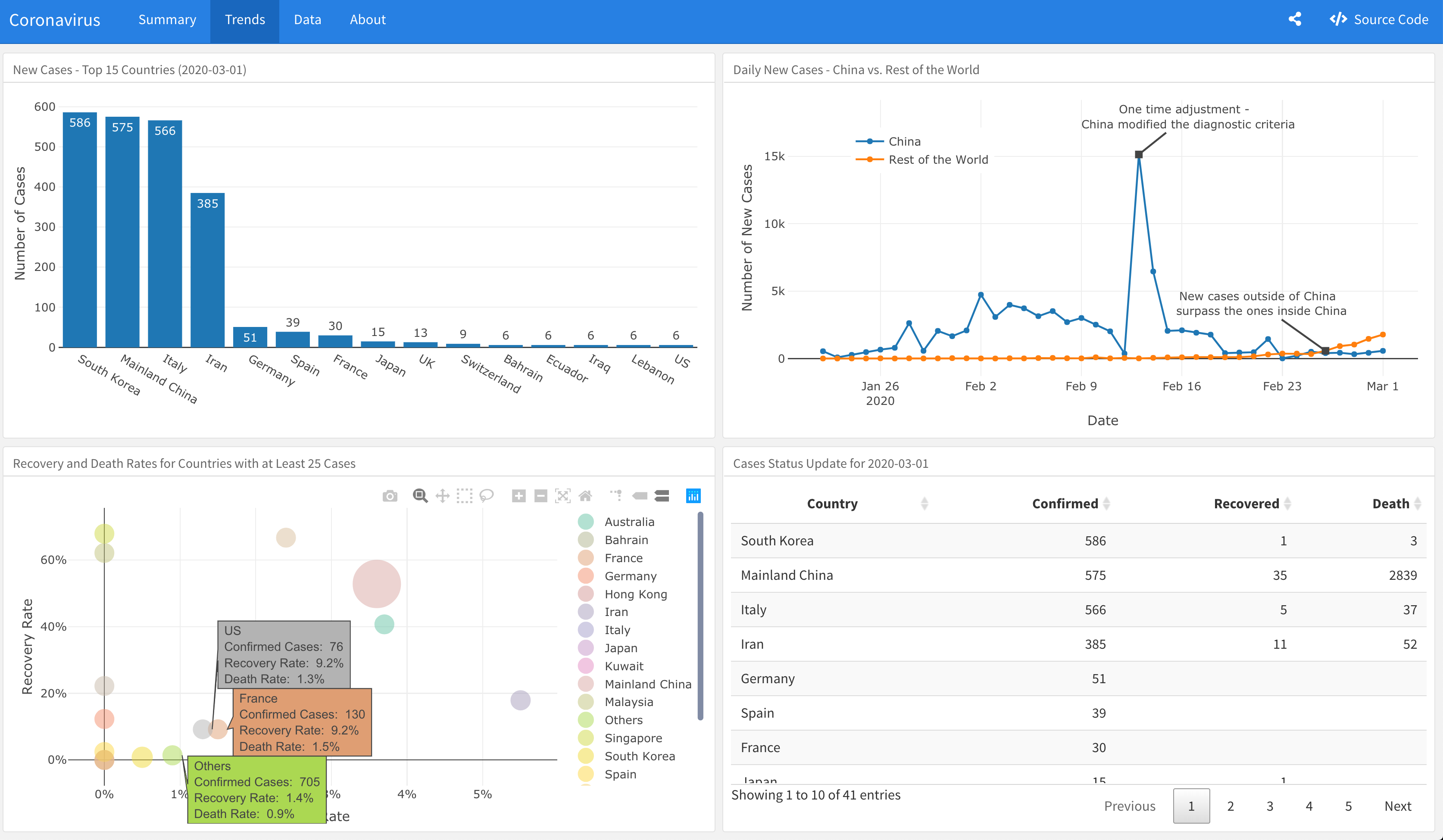This screenshot has width=1443, height=840.
Task: Toggle Hong Kong legend entry visibility
Action: (x=636, y=594)
